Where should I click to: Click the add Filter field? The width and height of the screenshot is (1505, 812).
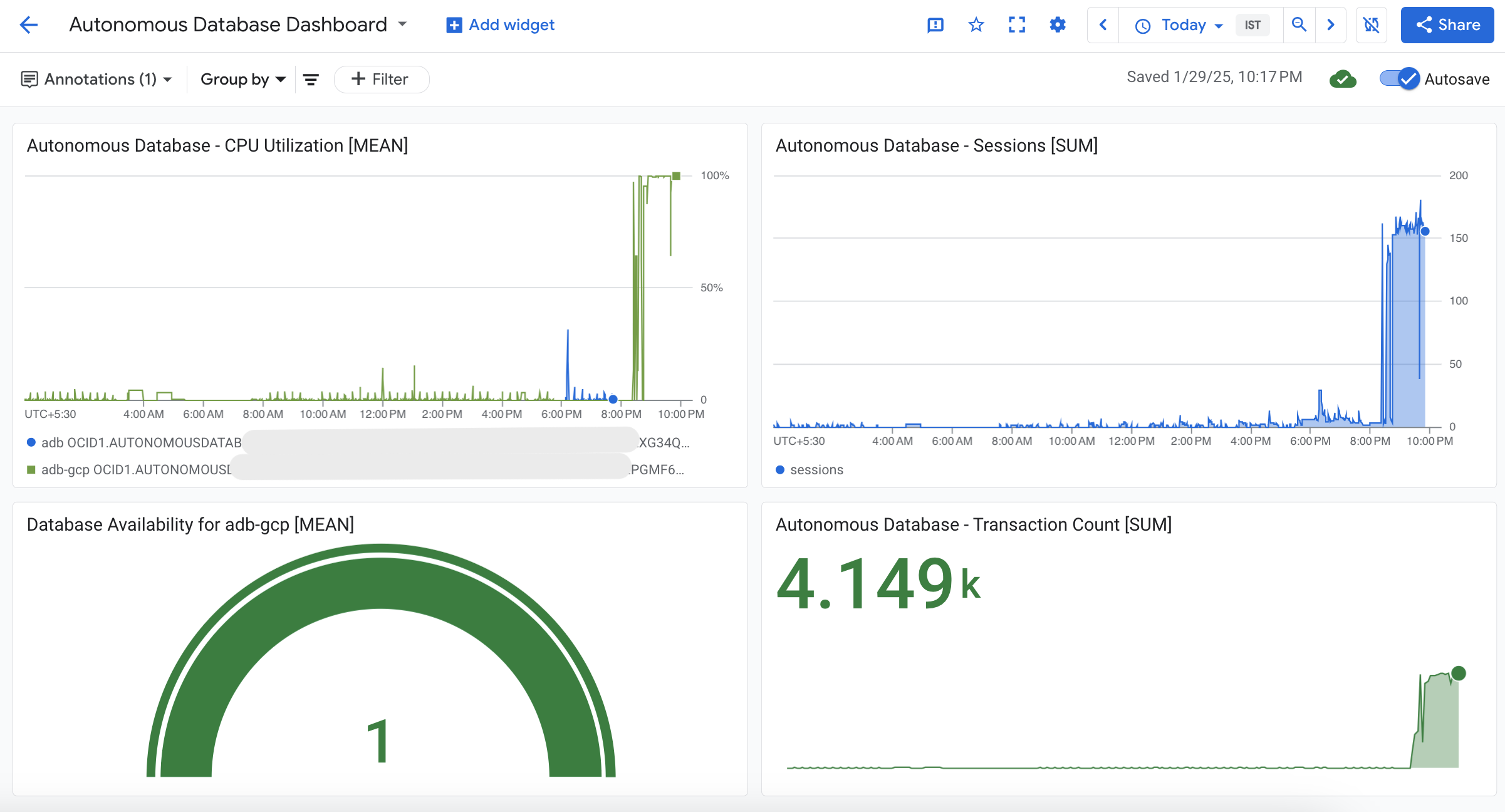tap(382, 80)
